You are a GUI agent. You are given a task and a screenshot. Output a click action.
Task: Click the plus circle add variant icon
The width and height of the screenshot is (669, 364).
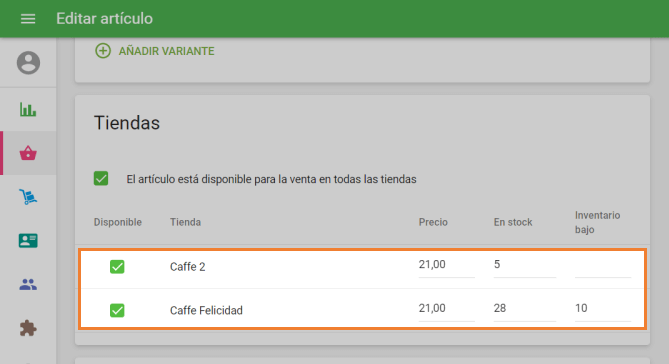tap(103, 51)
